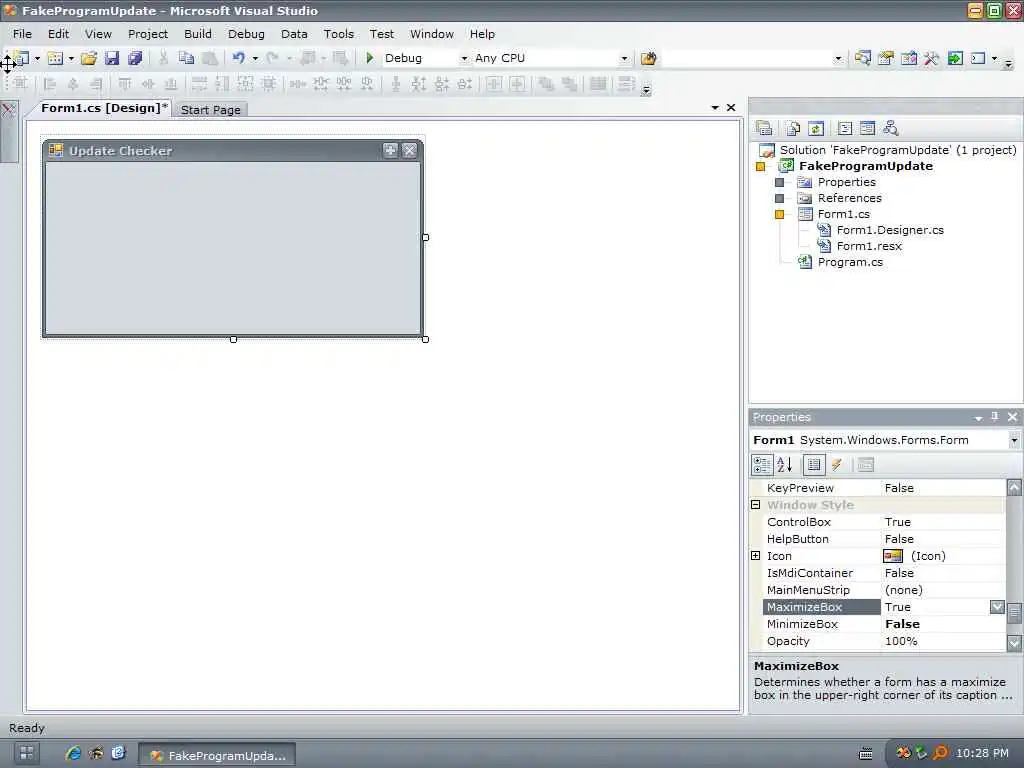
Task: Click Solution Explorer Properties icon
Action: click(764, 129)
